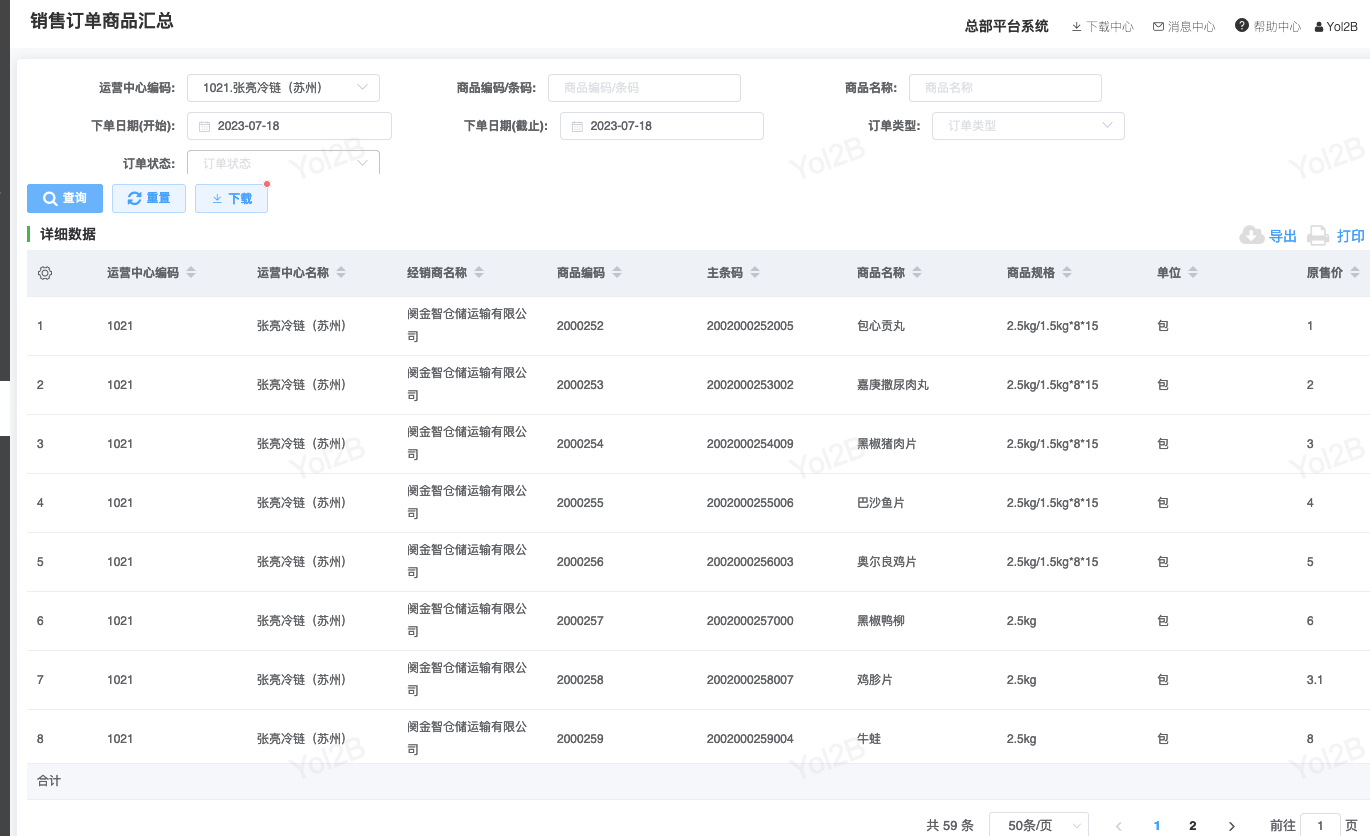Screen dimensions: 1370x836
Task: Click the 商品名称 input field
Action: pyautogui.click(x=1004, y=88)
